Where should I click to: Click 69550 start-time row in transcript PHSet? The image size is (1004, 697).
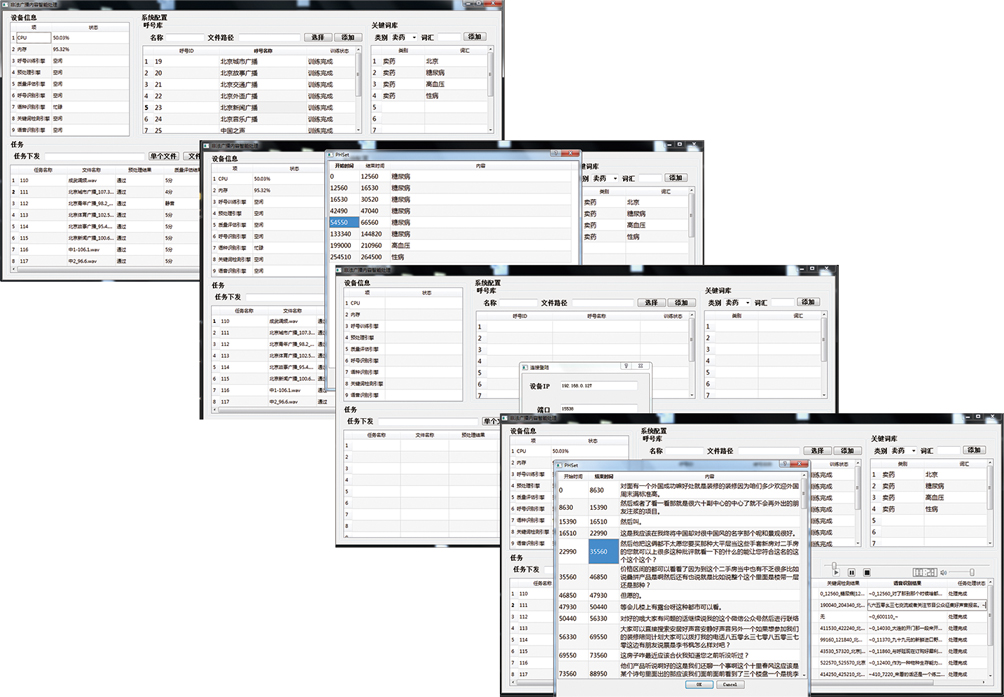[x=679, y=655]
